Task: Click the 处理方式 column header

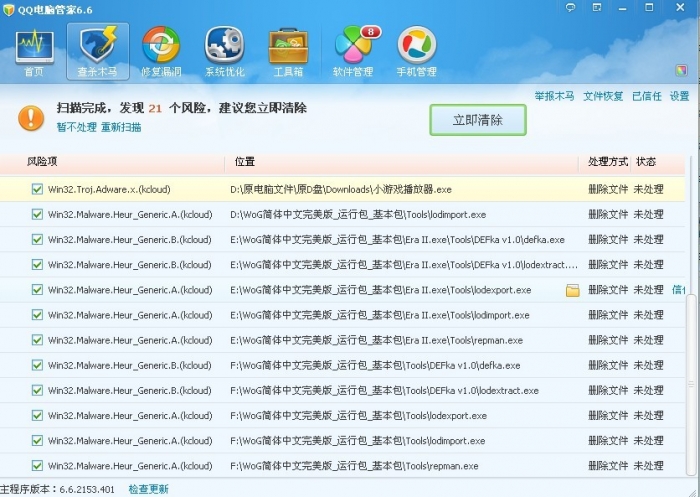Action: tap(608, 162)
